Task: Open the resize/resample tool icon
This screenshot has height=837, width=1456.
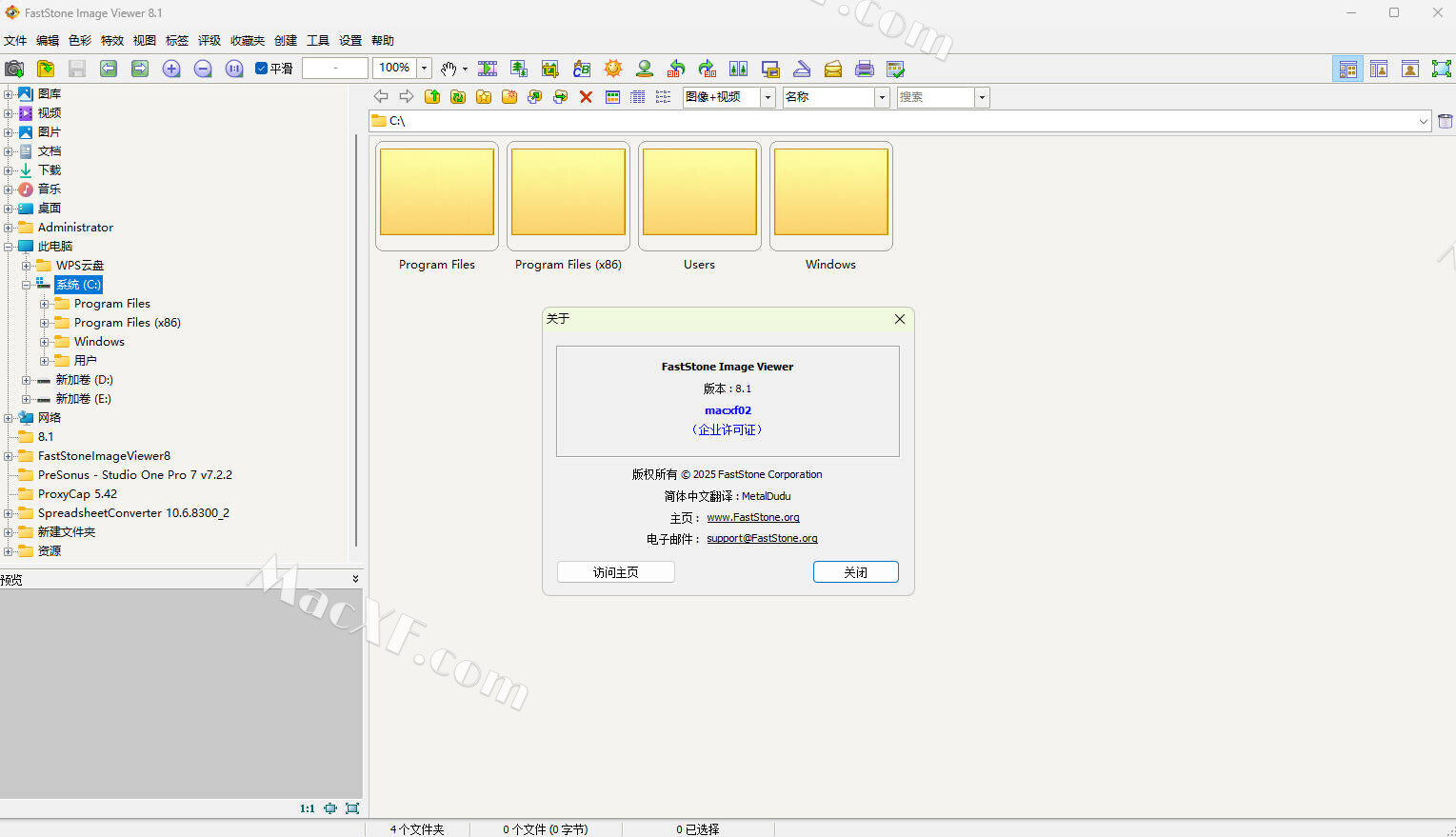Action: [x=519, y=69]
